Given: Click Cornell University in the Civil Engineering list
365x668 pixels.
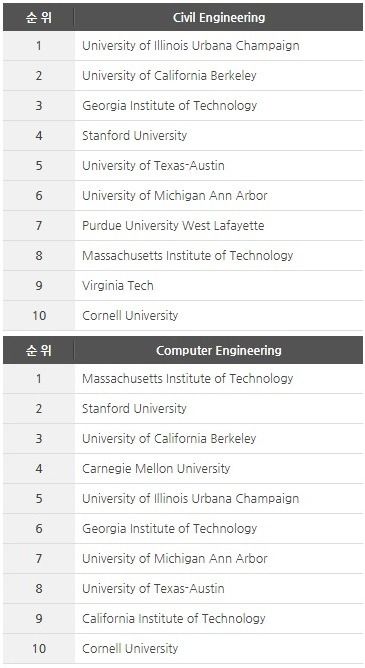Looking at the screenshot, I should 130,315.
